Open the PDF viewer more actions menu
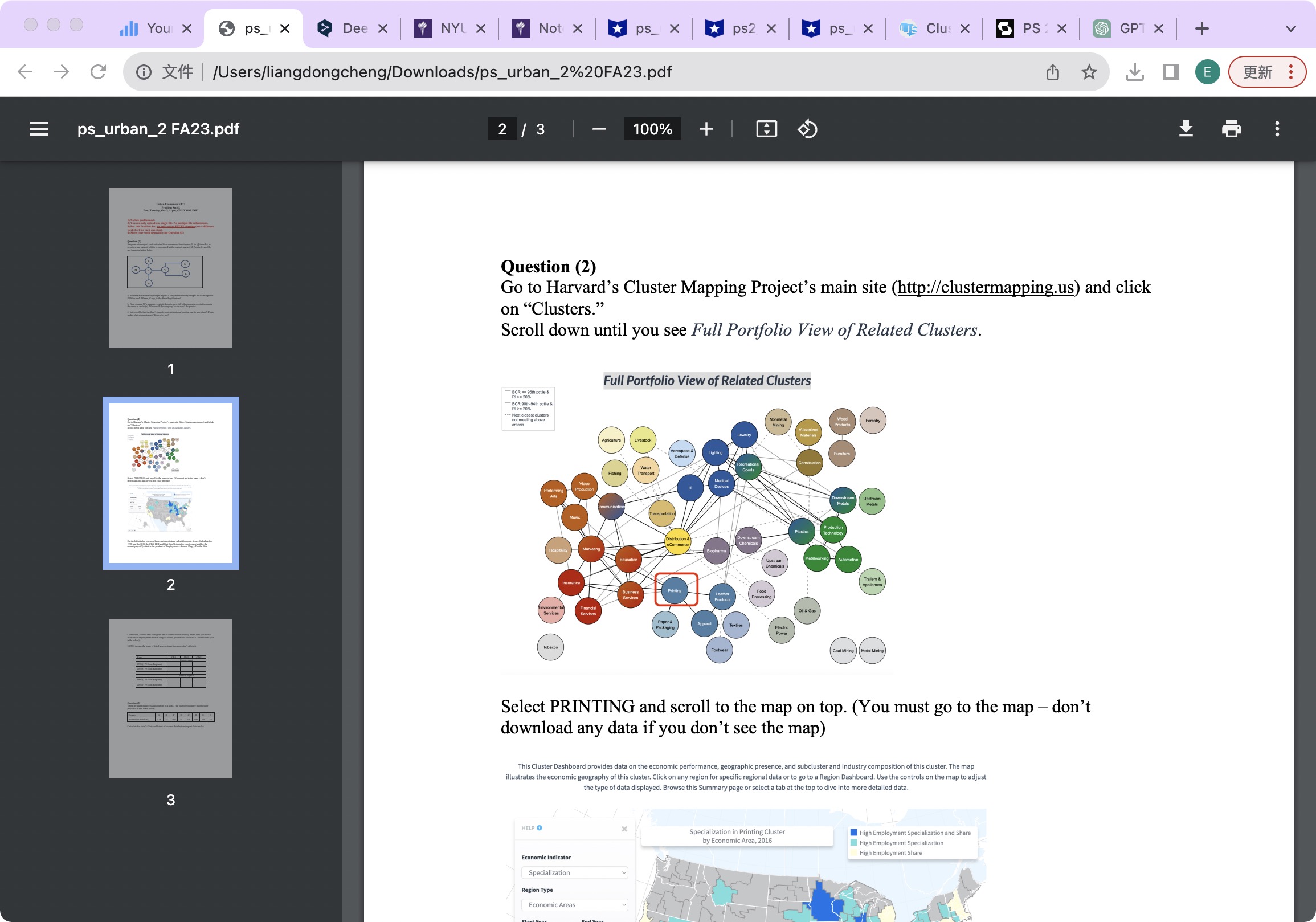The width and height of the screenshot is (1316, 922). click(1277, 129)
